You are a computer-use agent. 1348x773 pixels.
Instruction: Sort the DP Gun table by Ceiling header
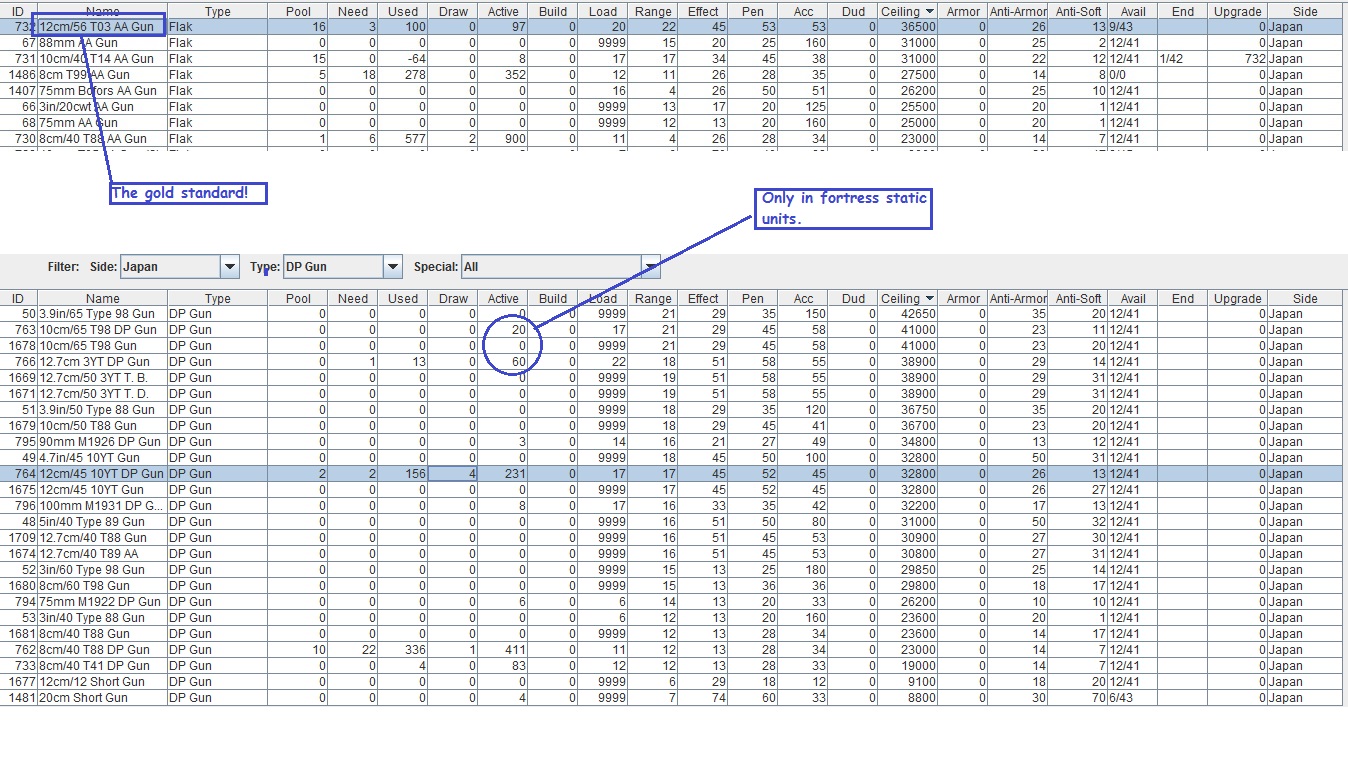[908, 298]
